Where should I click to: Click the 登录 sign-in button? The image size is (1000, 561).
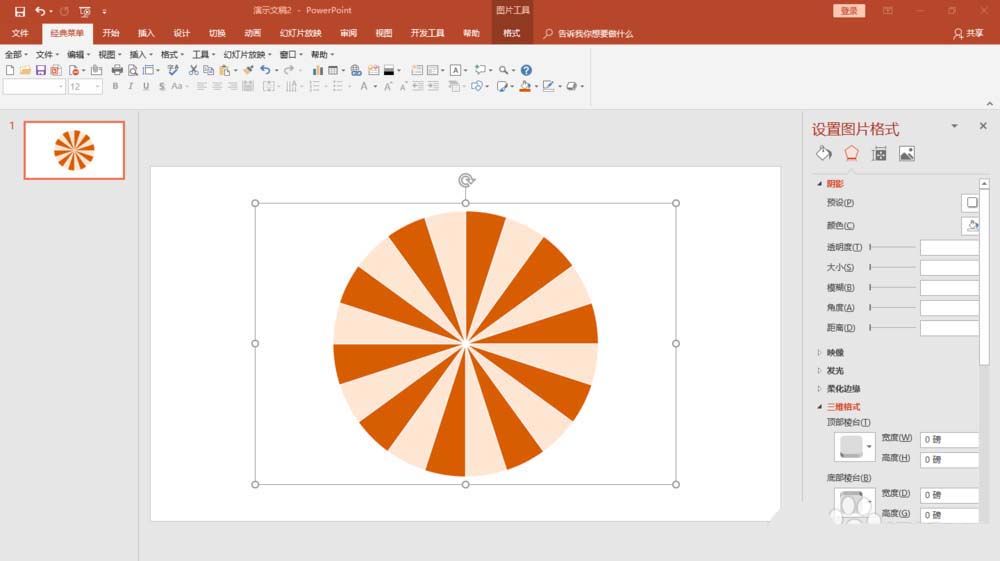pyautogui.click(x=849, y=11)
